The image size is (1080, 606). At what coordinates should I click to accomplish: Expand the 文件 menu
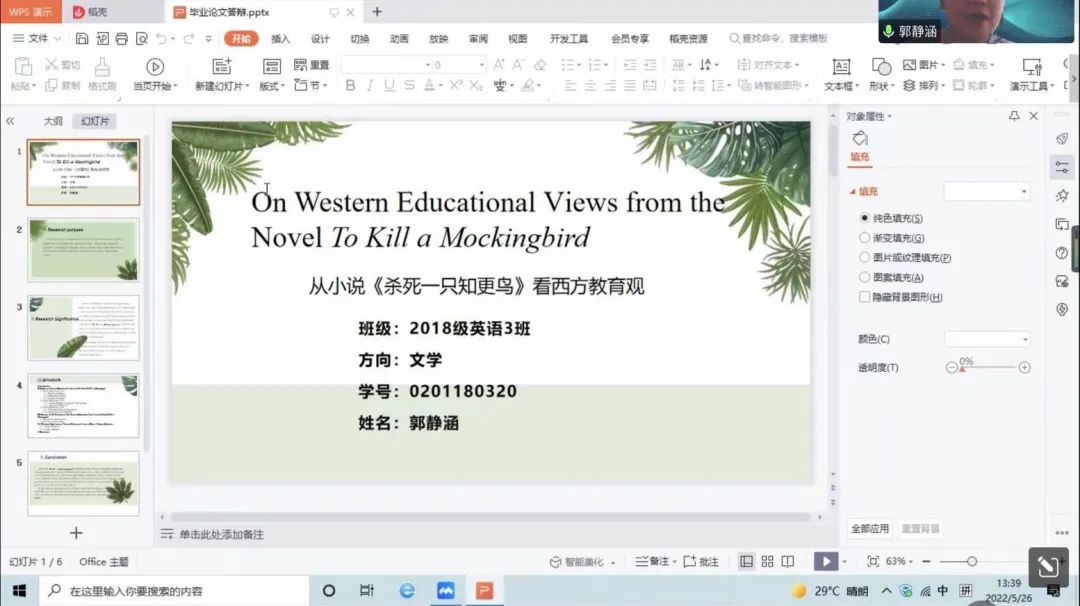(x=37, y=39)
